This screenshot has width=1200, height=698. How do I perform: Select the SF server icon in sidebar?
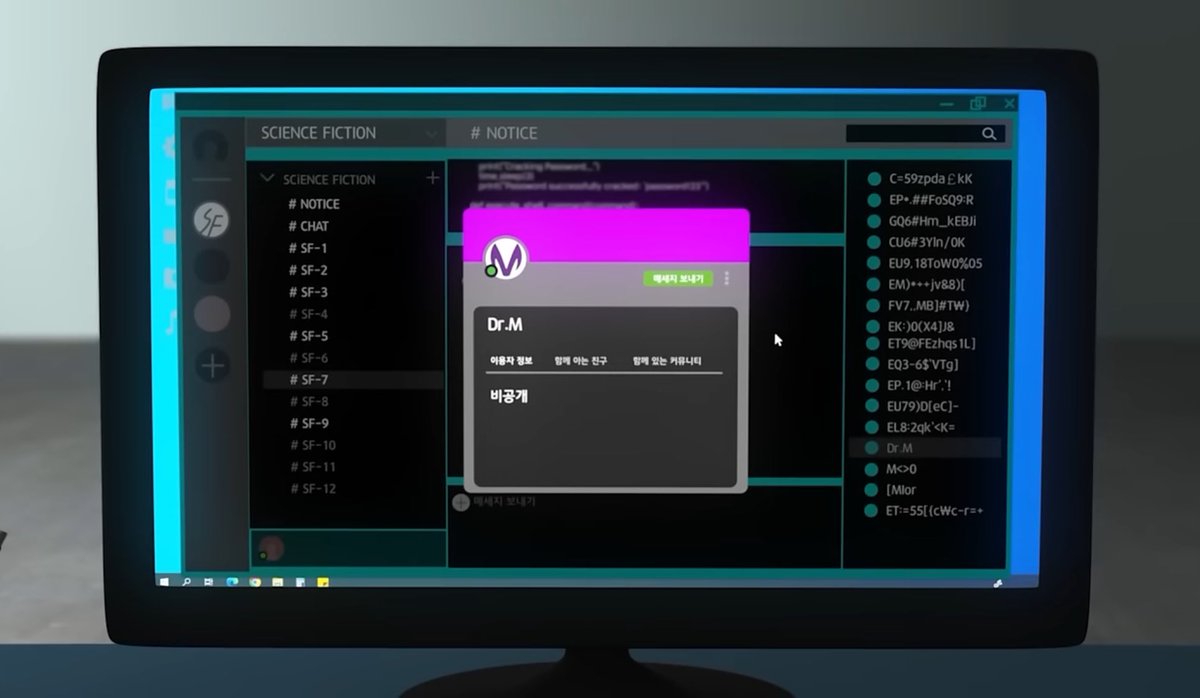click(x=211, y=220)
